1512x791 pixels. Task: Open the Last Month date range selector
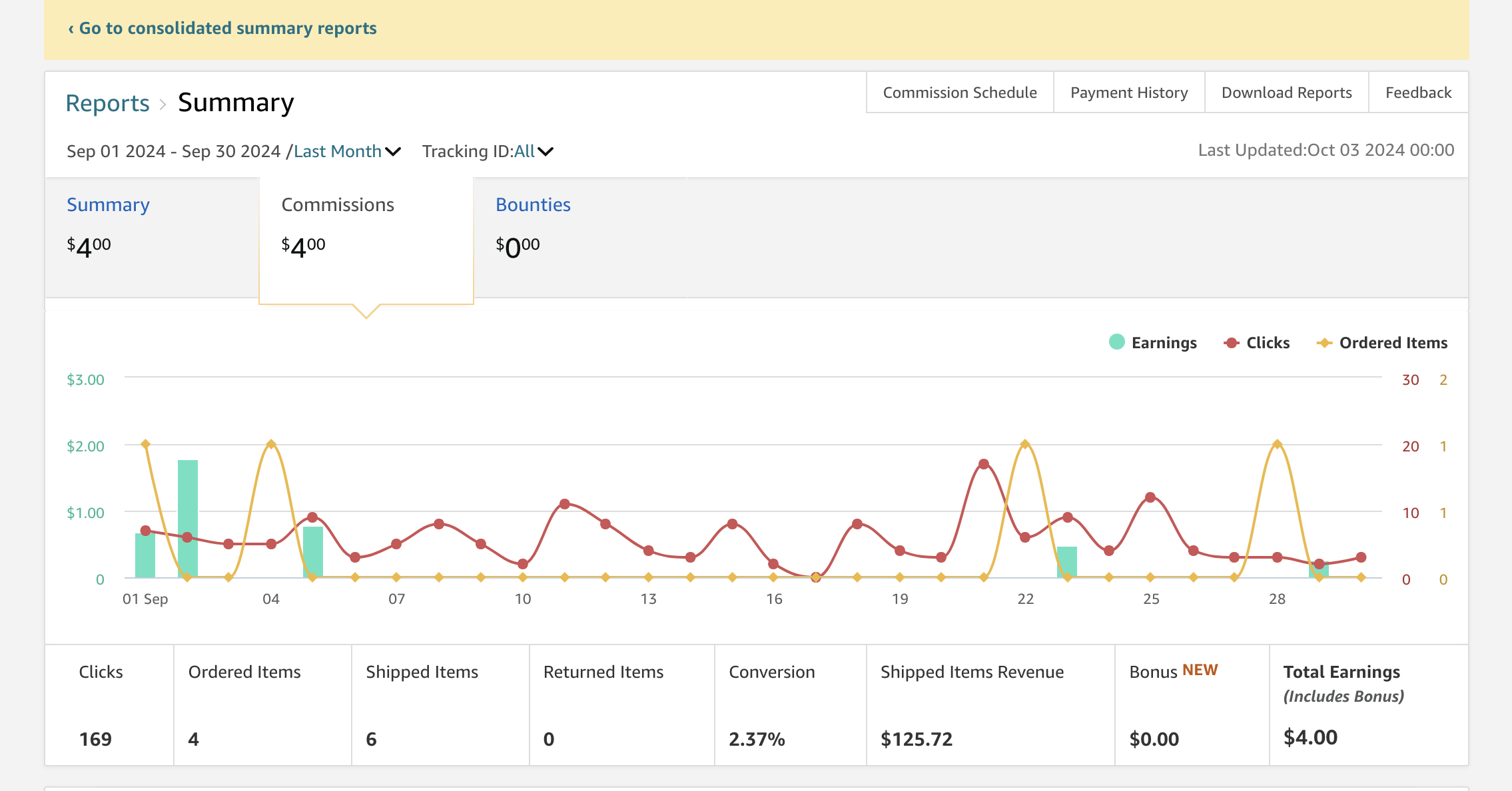338,151
